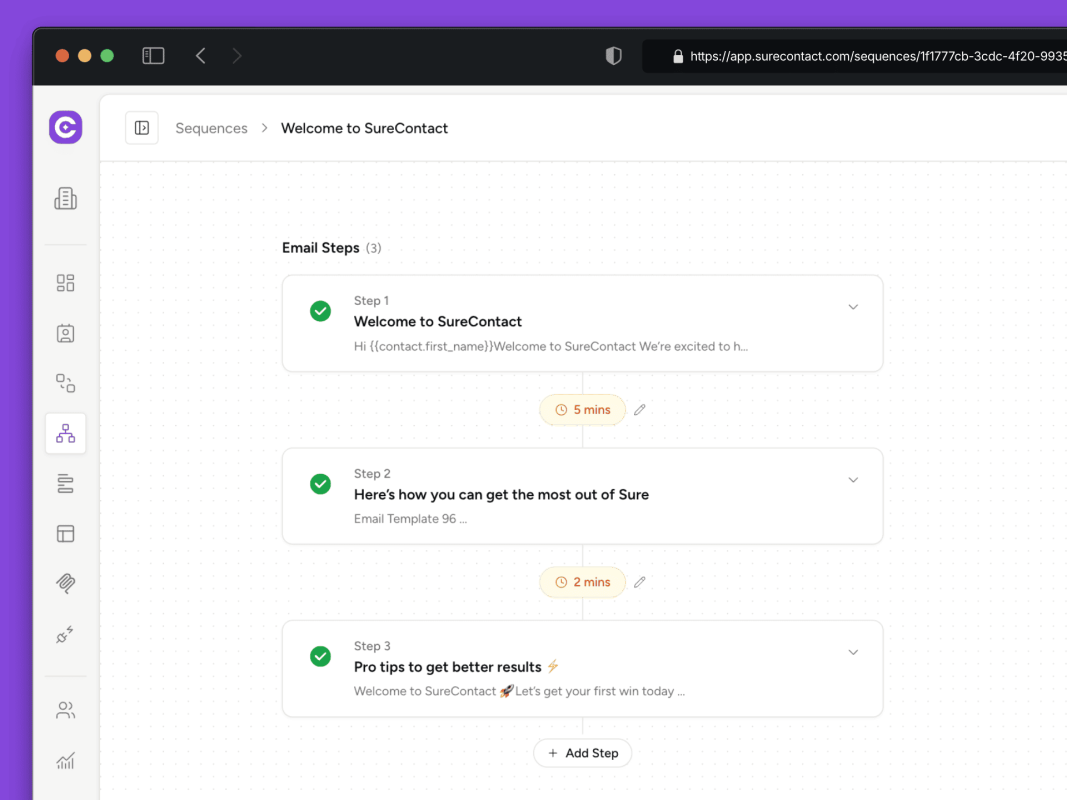Expand Step 3 Pro tips details
The width and height of the screenshot is (1067, 800).
tap(853, 651)
